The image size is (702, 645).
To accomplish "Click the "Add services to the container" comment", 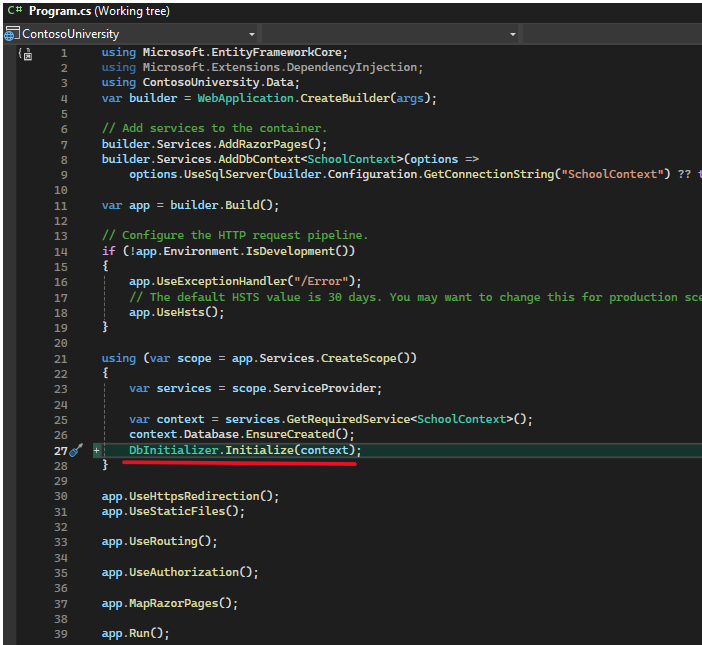I will click(x=214, y=128).
